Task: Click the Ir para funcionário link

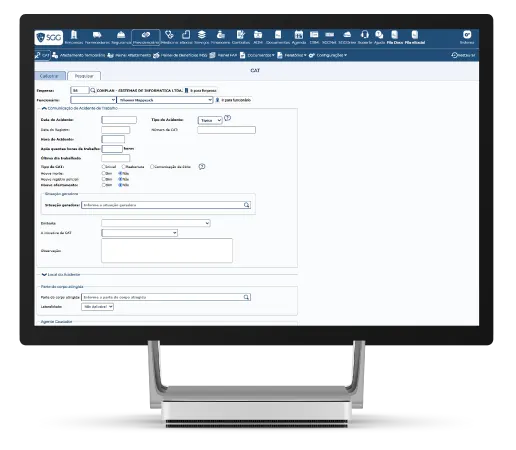Action: [233, 100]
